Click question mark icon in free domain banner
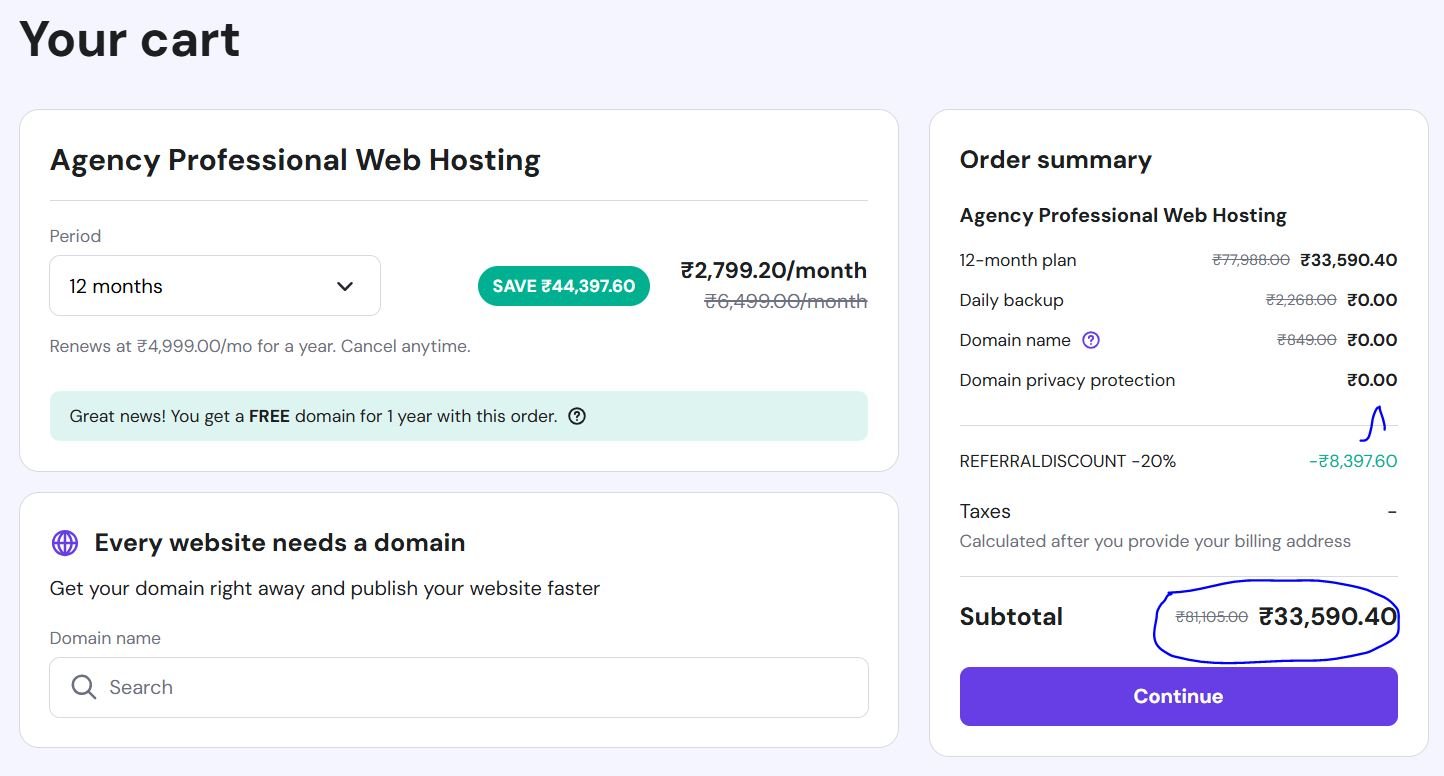 [x=577, y=416]
